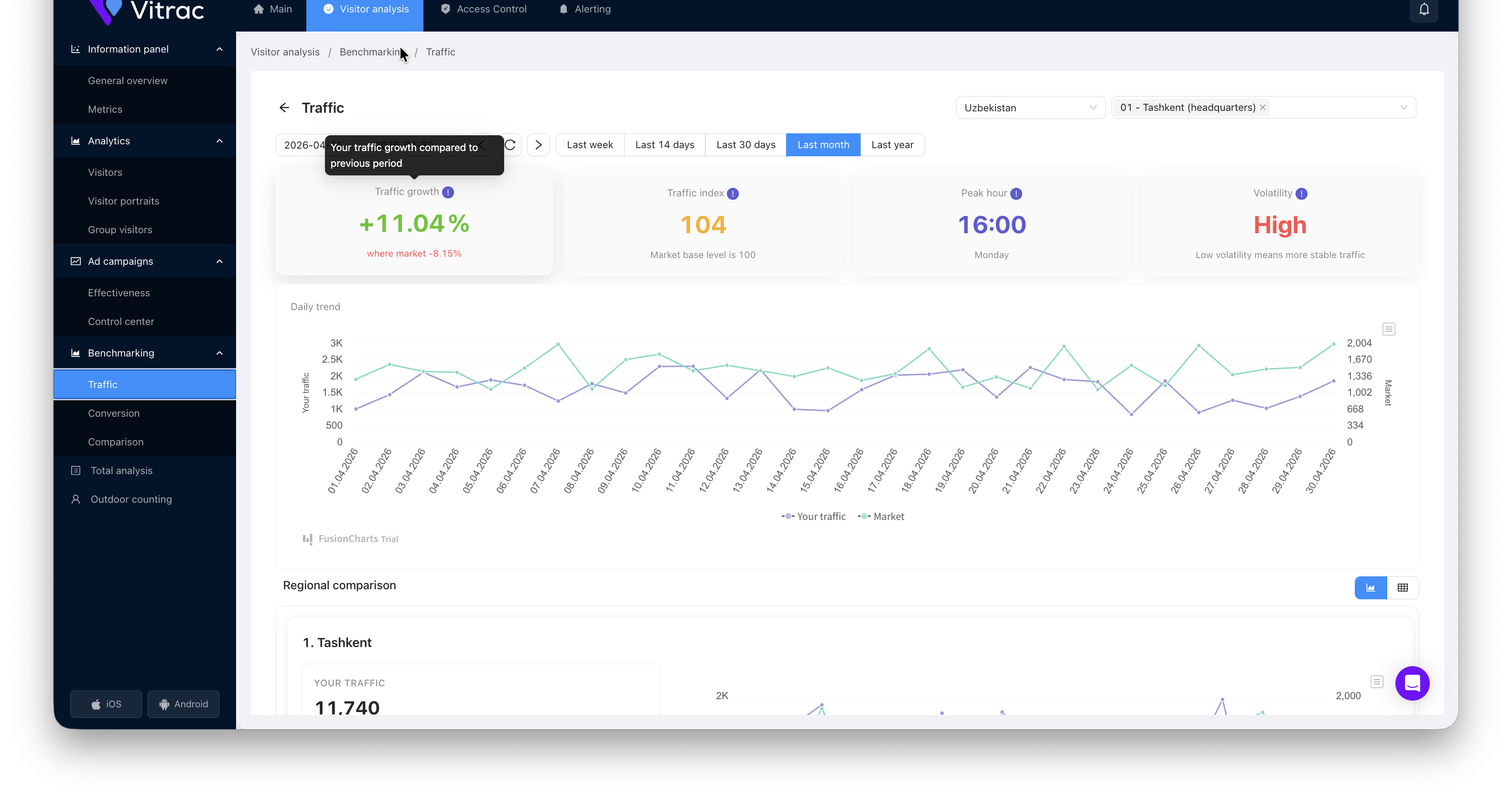The height and width of the screenshot is (800, 1512).
Task: Show Volatility info icon
Action: click(1301, 193)
